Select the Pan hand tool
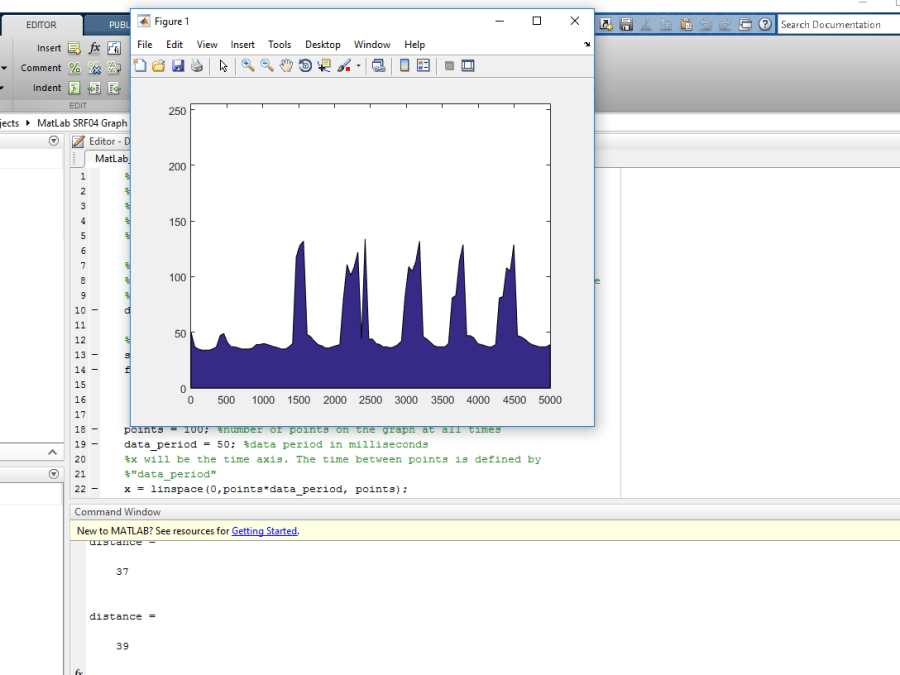This screenshot has width=900, height=675. click(x=286, y=65)
